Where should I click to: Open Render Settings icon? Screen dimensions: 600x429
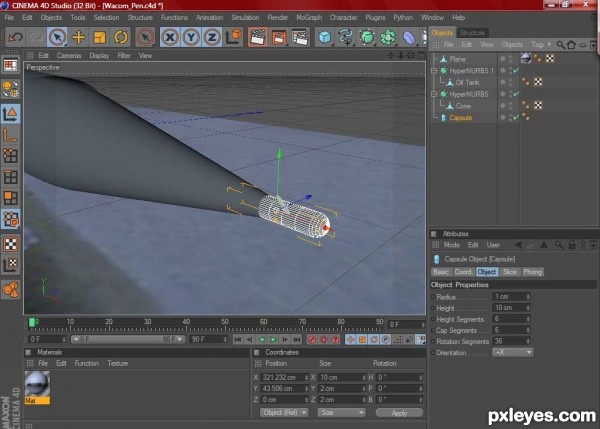click(300, 38)
